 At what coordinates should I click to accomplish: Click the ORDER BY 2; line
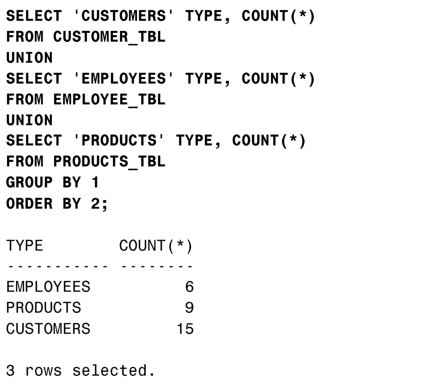pyautogui.click(x=57, y=203)
